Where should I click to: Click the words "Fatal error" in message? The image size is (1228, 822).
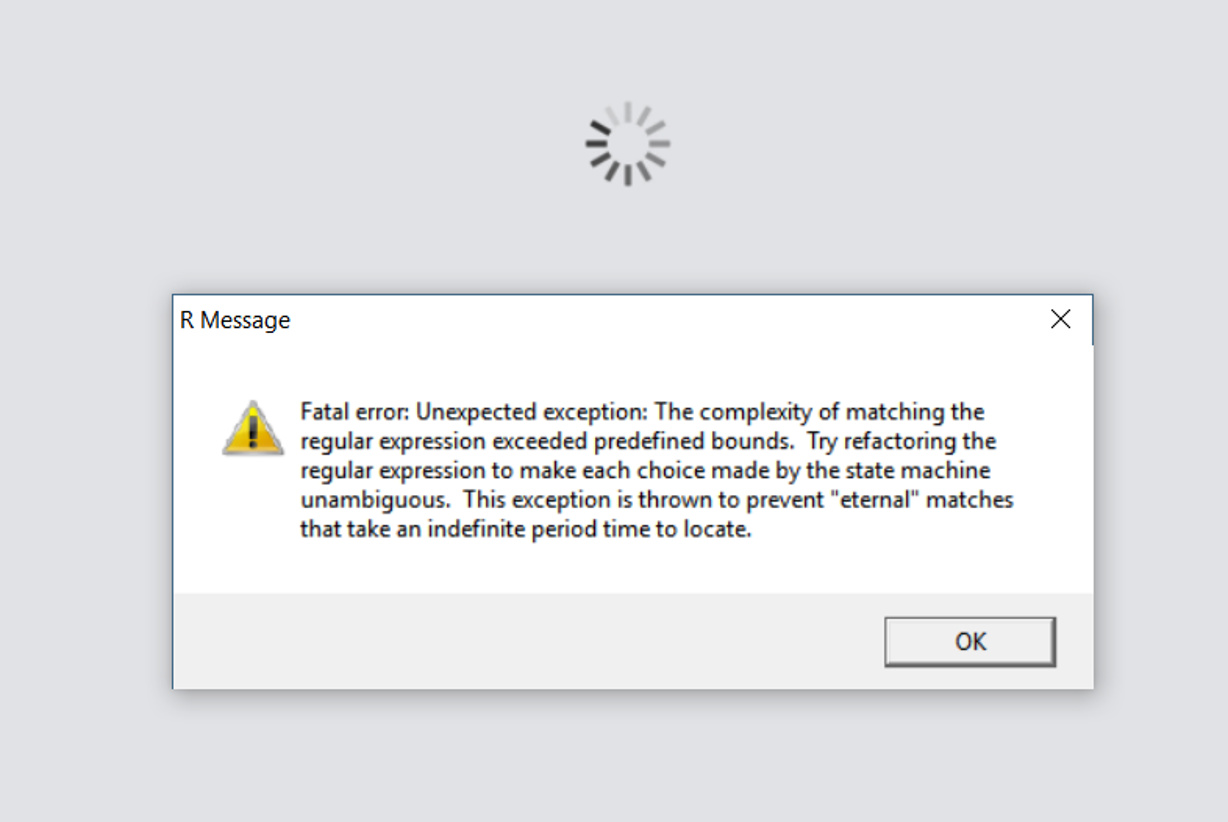353,412
